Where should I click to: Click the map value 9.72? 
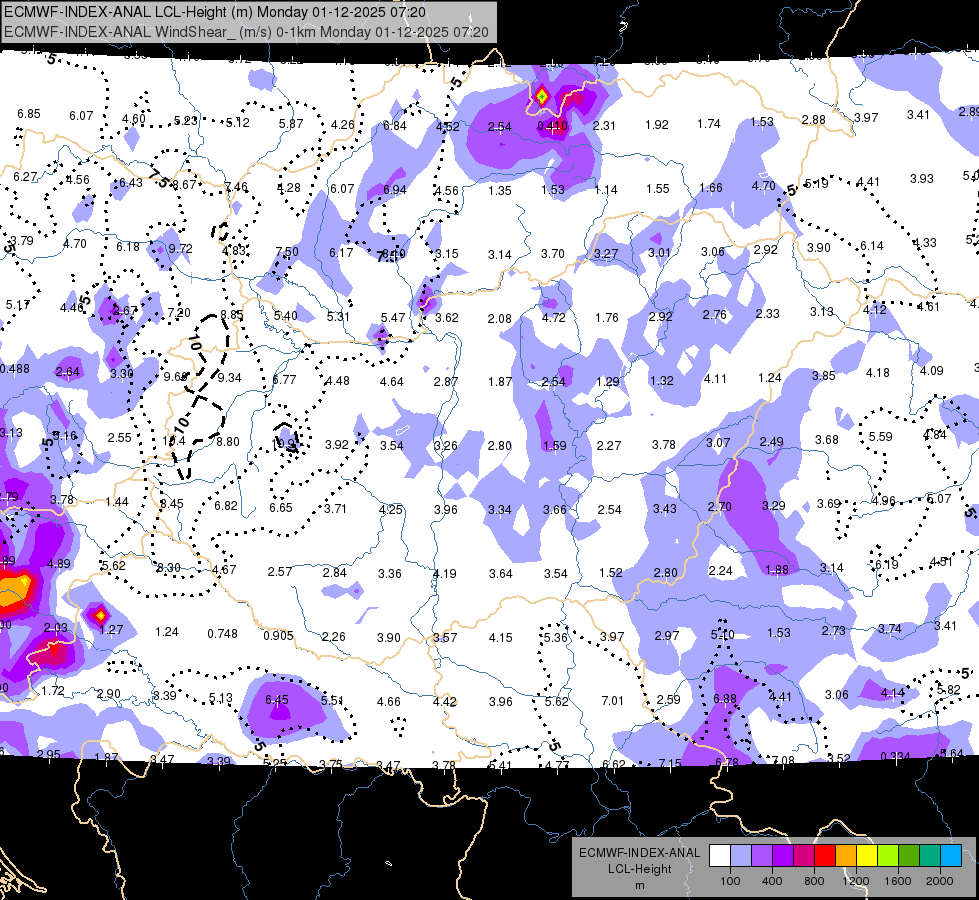pos(180,249)
